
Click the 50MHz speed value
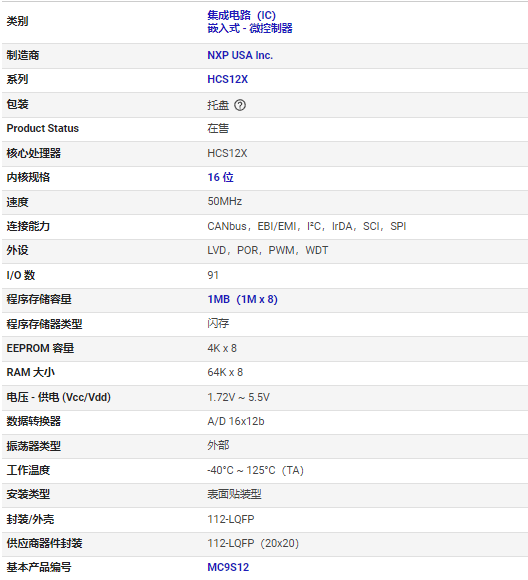tap(224, 202)
